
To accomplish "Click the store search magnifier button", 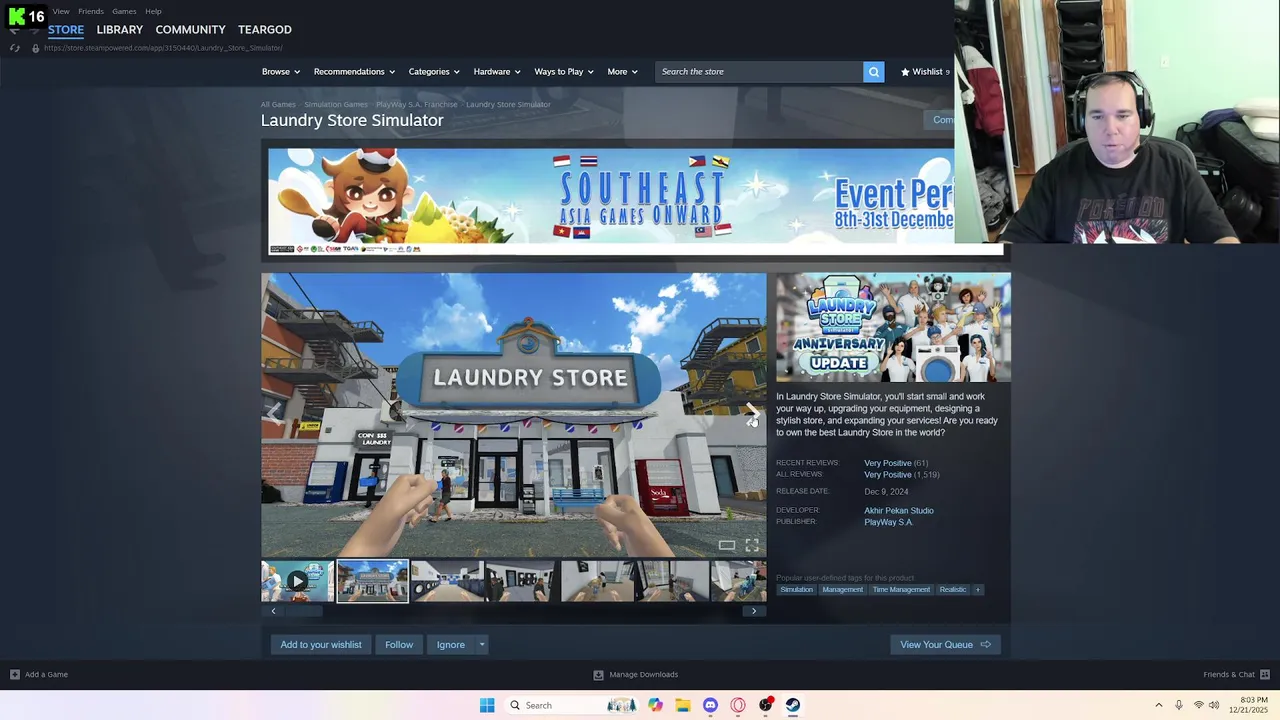I will pyautogui.click(x=874, y=72).
